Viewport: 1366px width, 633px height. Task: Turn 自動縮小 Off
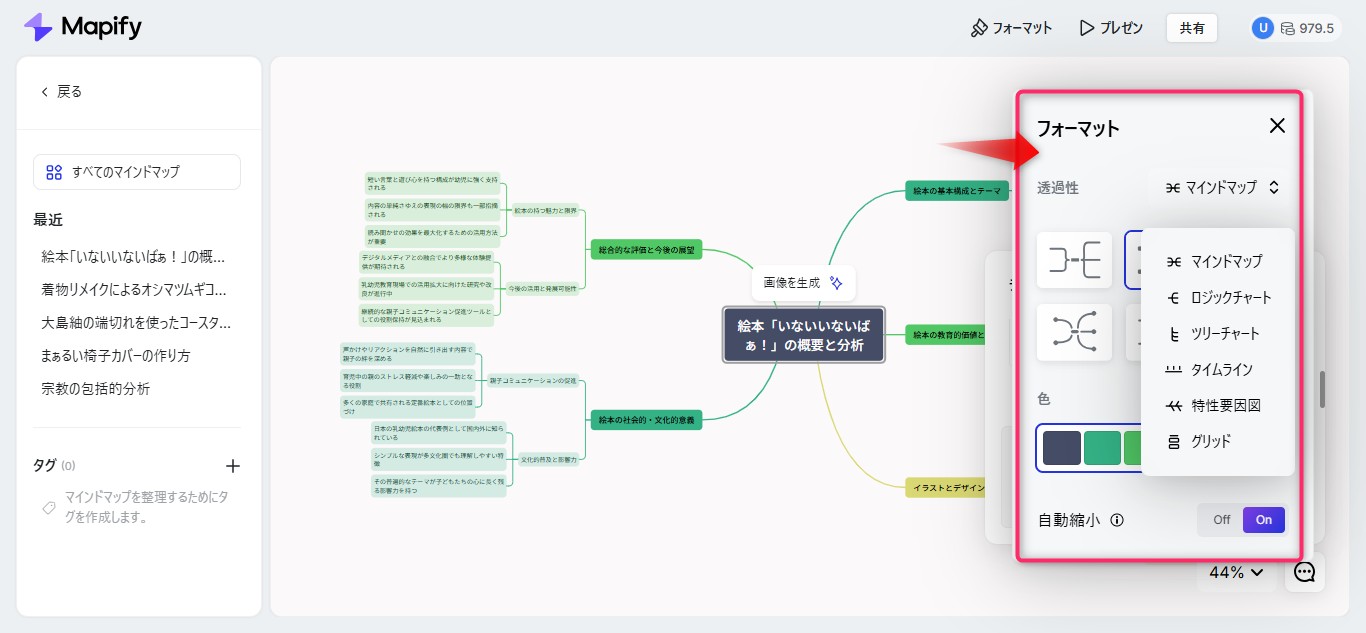tap(1221, 520)
